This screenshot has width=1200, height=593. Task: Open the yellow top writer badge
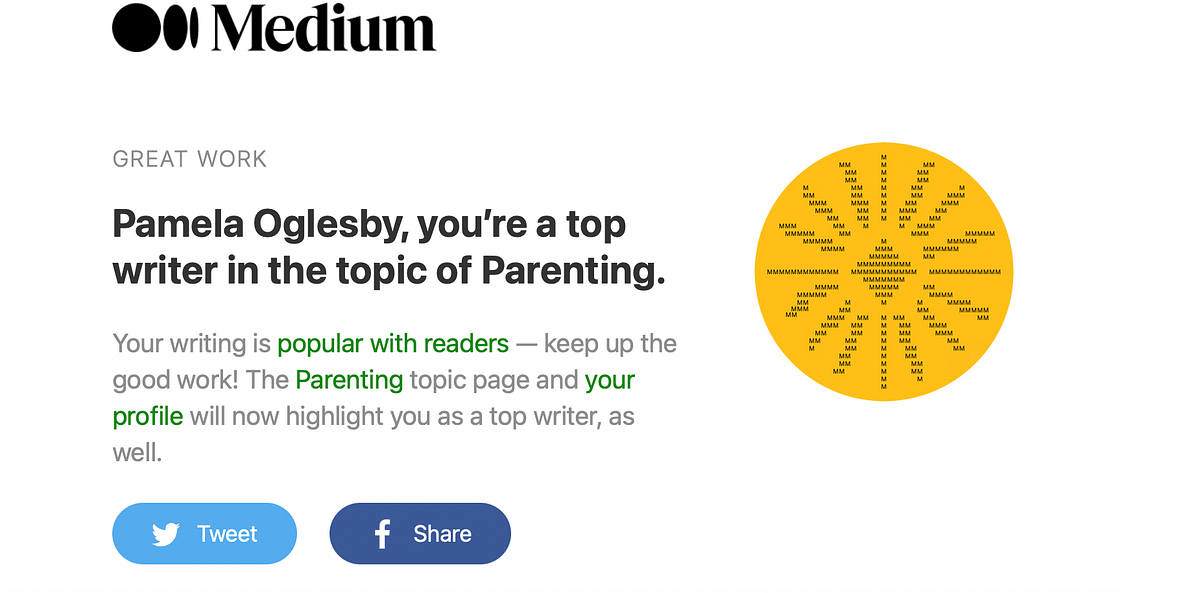(884, 272)
